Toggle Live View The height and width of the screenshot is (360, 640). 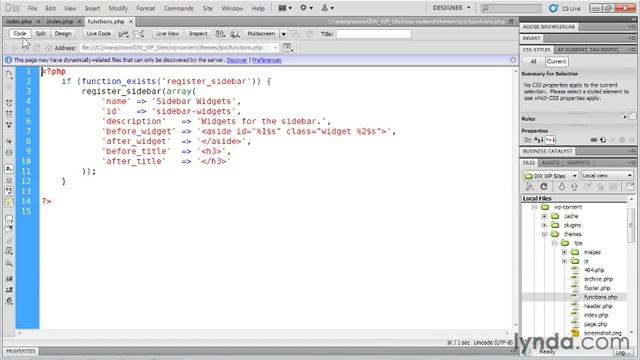pyautogui.click(x=167, y=34)
